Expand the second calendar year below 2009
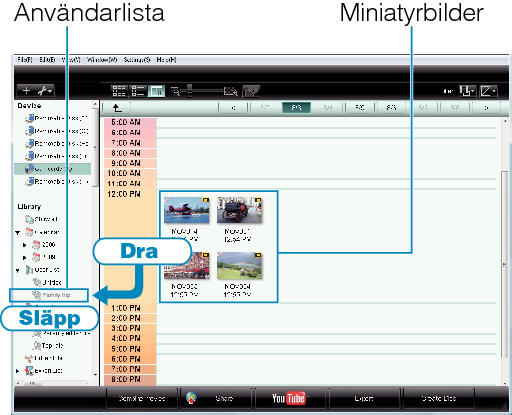Viewport: 512px width, 415px height. (x=24, y=258)
